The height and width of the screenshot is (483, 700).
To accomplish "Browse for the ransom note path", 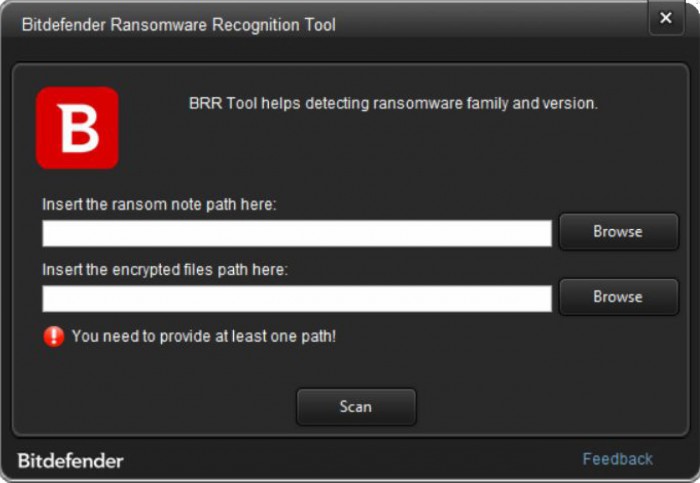I will pos(618,232).
